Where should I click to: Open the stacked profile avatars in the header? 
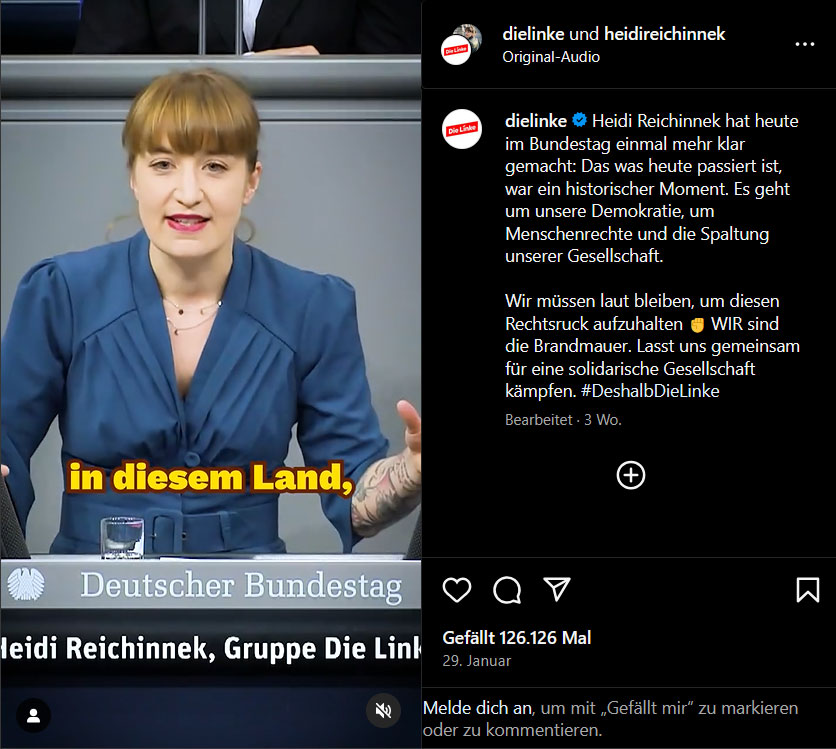tap(462, 45)
